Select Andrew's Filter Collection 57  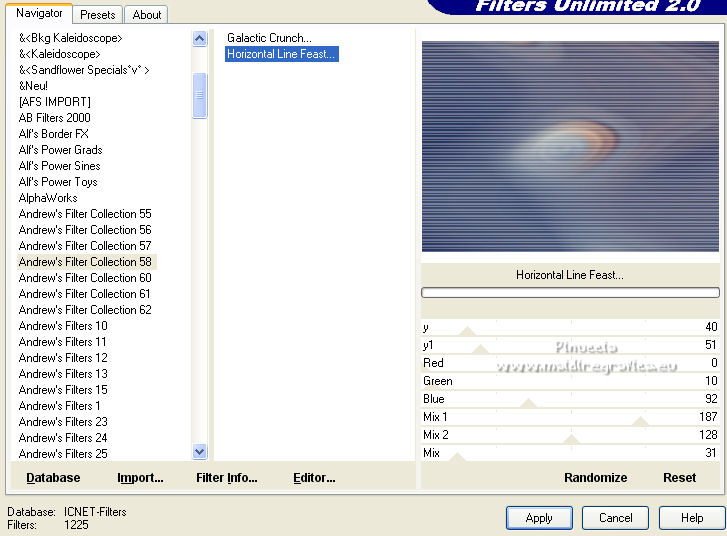85,246
